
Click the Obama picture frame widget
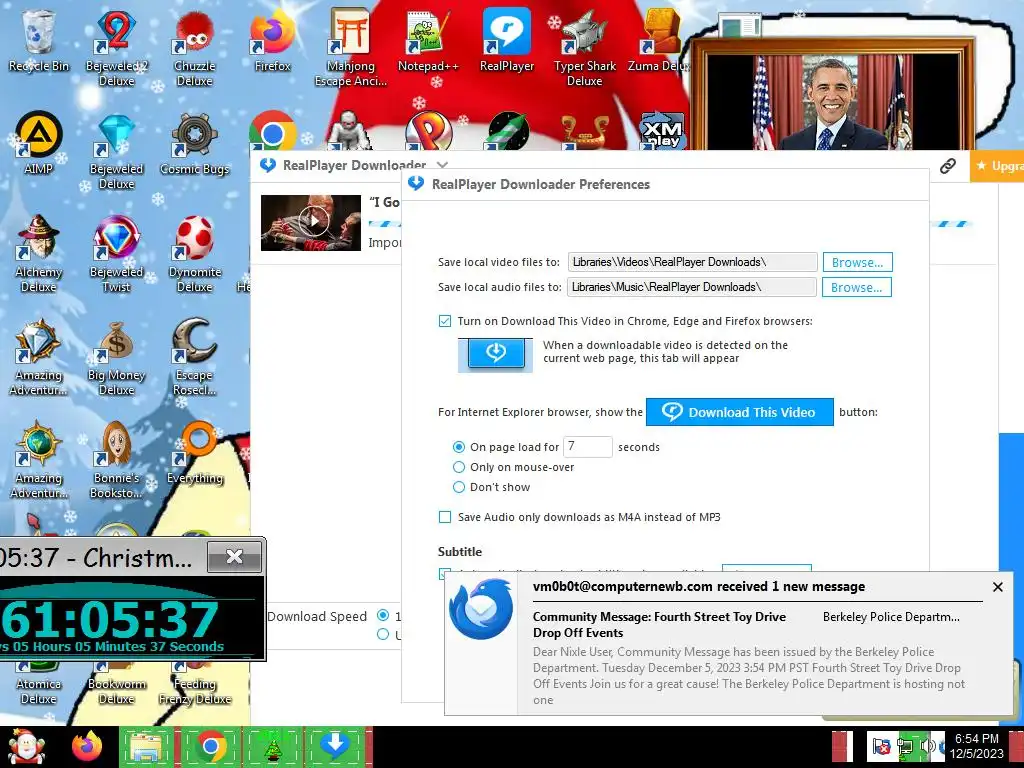point(833,95)
